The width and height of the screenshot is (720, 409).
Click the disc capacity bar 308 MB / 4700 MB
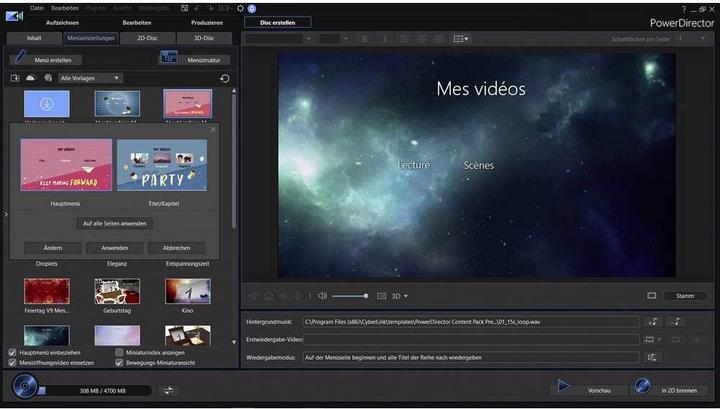coord(94,391)
